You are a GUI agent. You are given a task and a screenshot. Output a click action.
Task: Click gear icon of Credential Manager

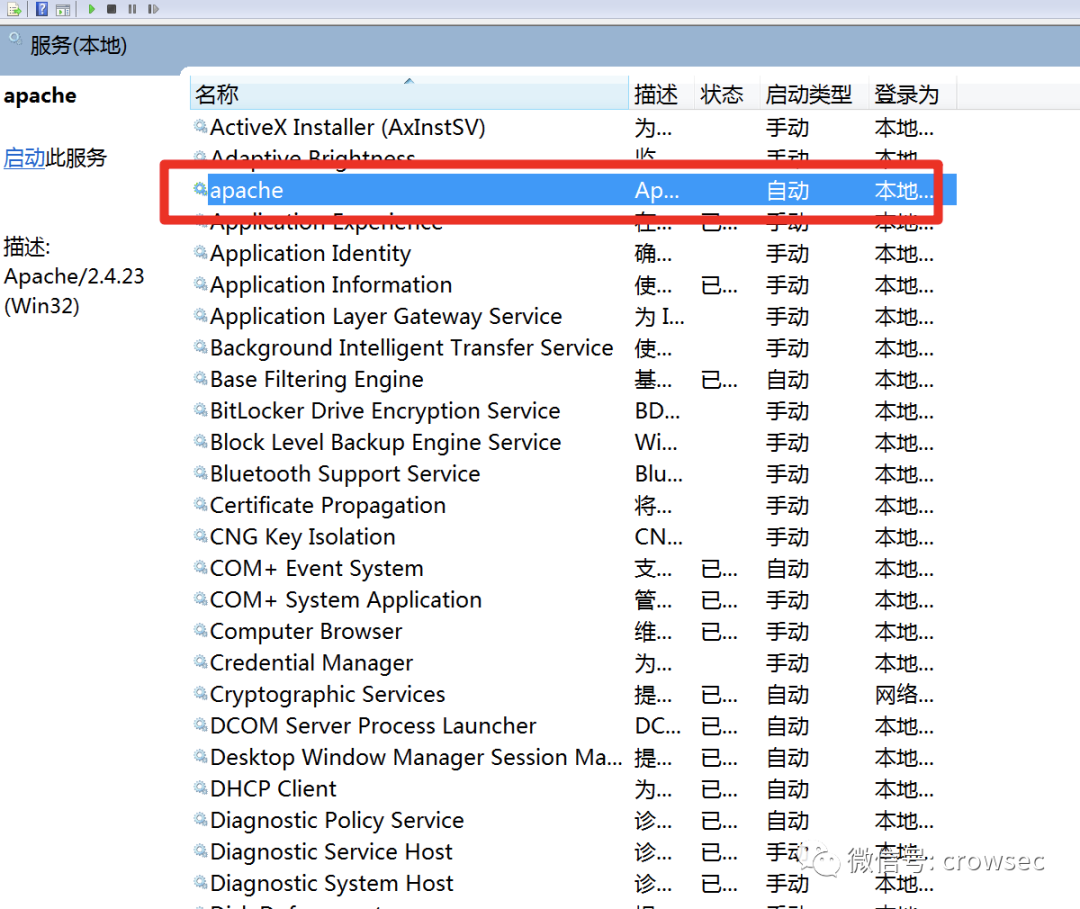click(200, 662)
